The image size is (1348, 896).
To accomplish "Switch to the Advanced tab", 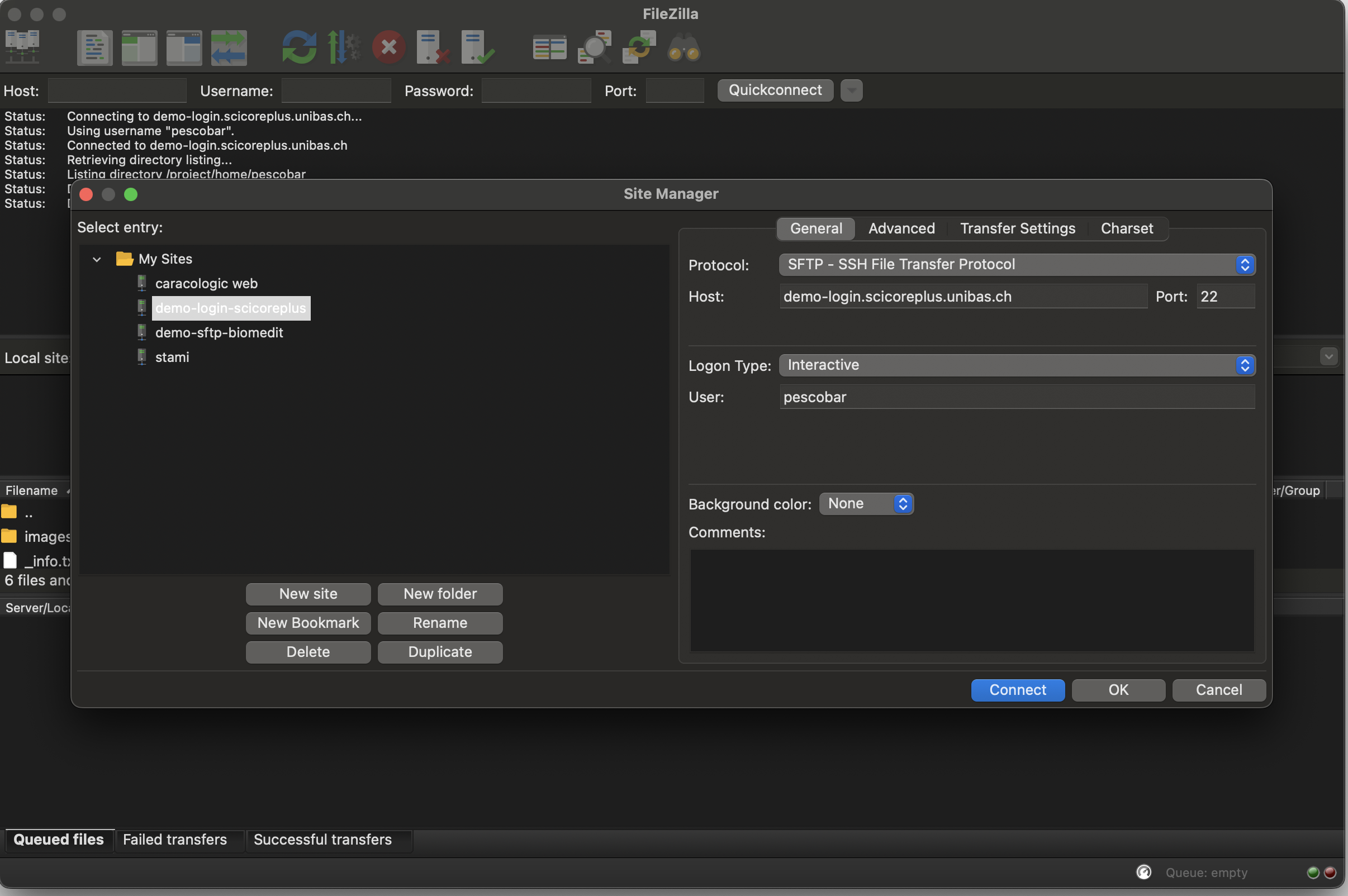I will [901, 228].
